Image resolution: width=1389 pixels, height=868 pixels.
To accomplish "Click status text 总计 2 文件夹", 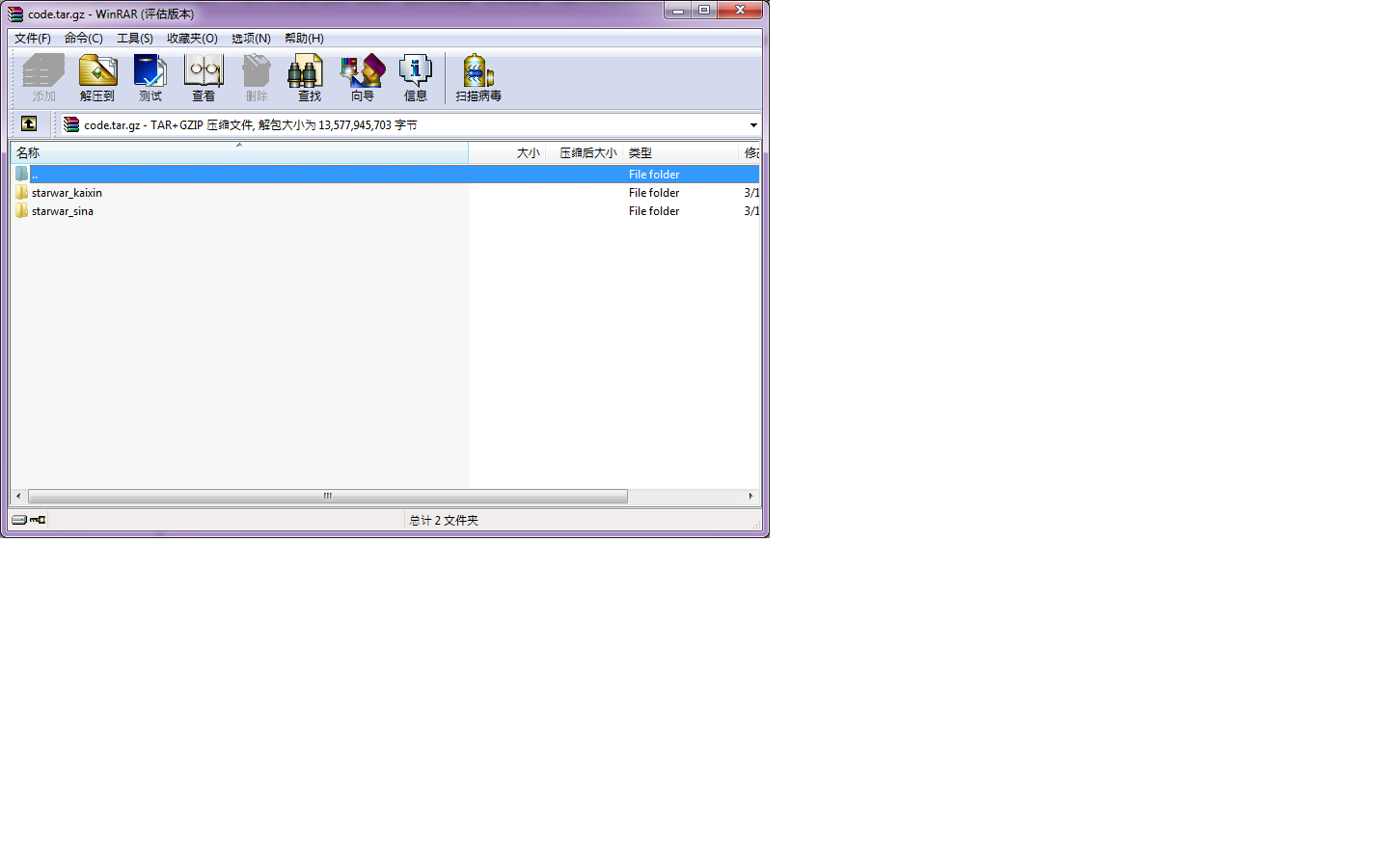I will click(444, 521).
